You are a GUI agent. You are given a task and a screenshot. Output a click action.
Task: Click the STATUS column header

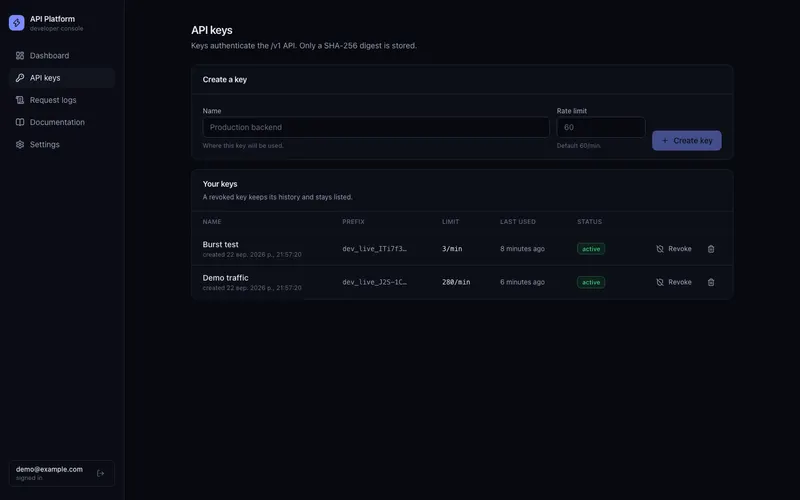point(589,222)
